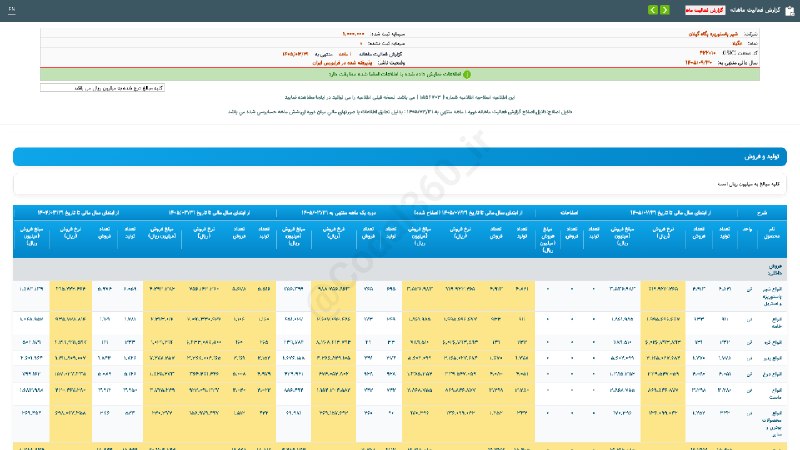Screen dimensions: 800x450
Task: Select the انواع دوغ product row label
Action: pyautogui.click(x=774, y=373)
